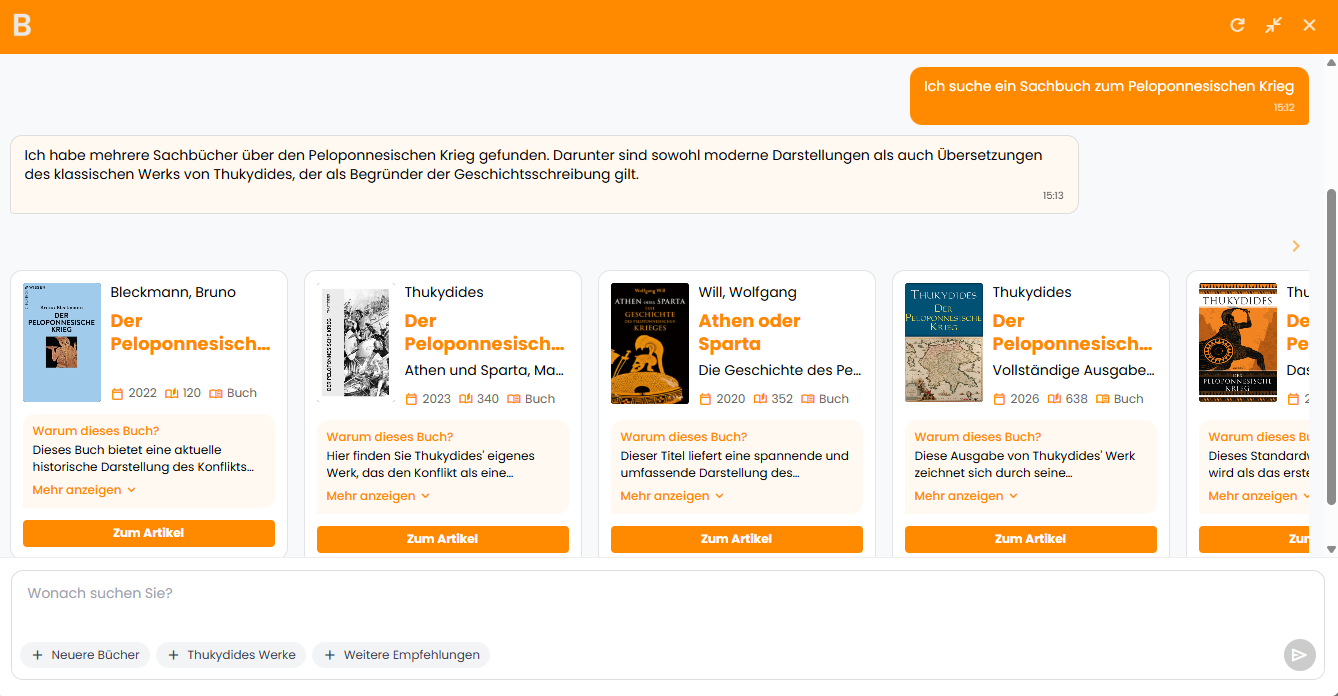Open title link on Bleckmann, Bruno card

tap(190, 332)
